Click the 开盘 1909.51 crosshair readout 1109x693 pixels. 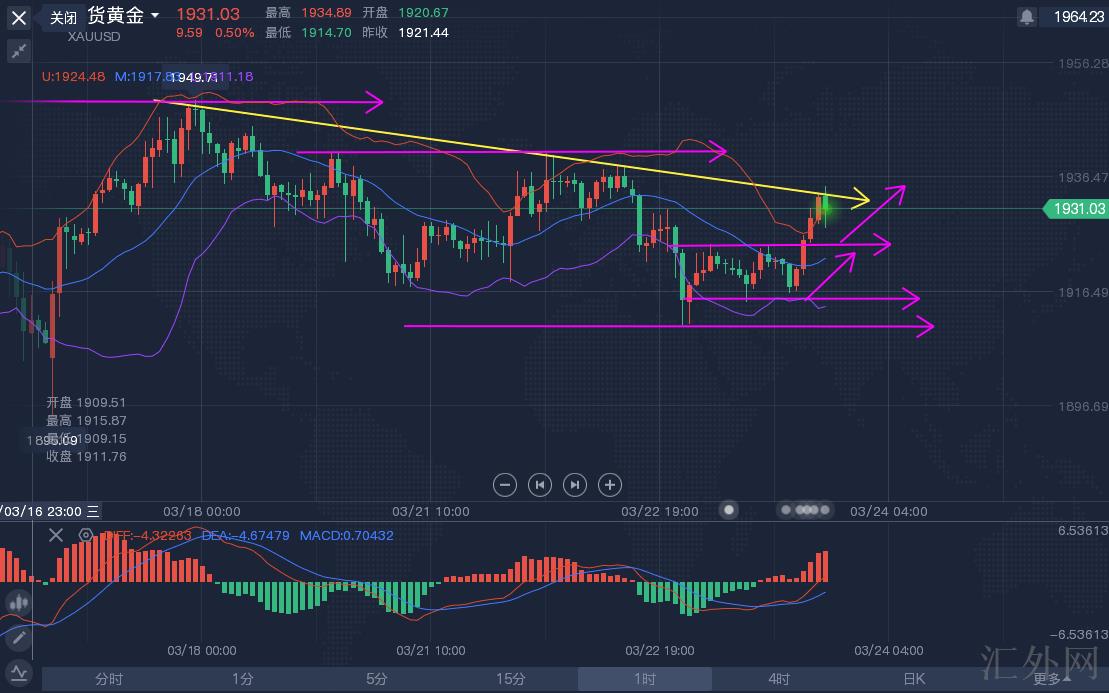86,402
